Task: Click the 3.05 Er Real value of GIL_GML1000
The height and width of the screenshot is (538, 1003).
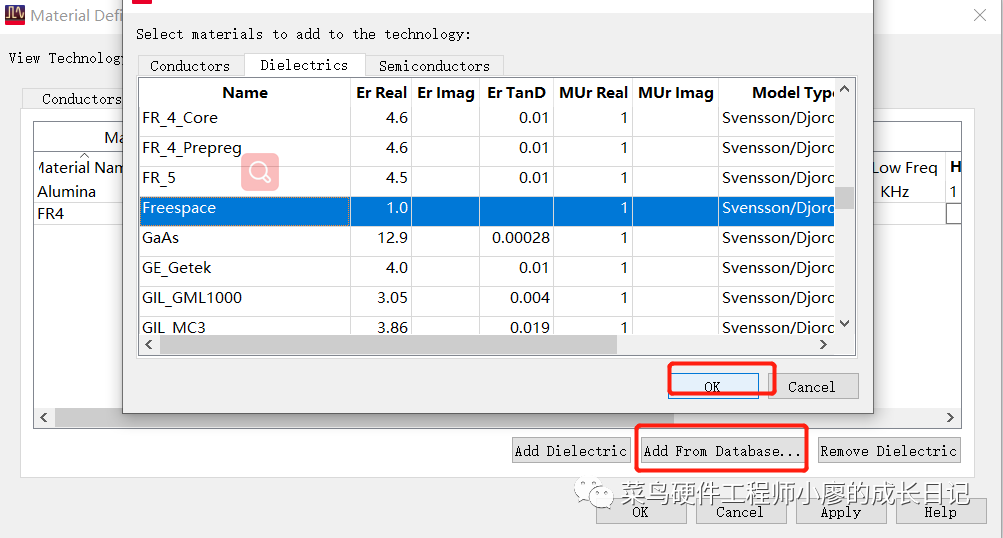Action: coord(392,298)
